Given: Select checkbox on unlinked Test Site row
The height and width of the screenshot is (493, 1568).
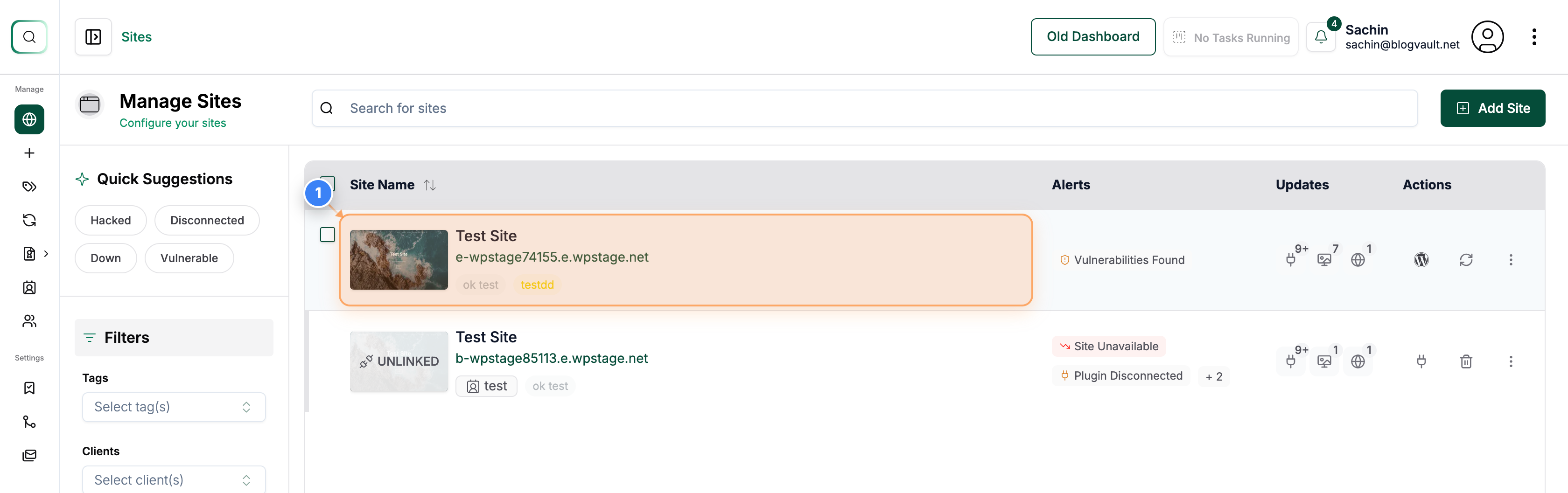Looking at the screenshot, I should click(327, 361).
